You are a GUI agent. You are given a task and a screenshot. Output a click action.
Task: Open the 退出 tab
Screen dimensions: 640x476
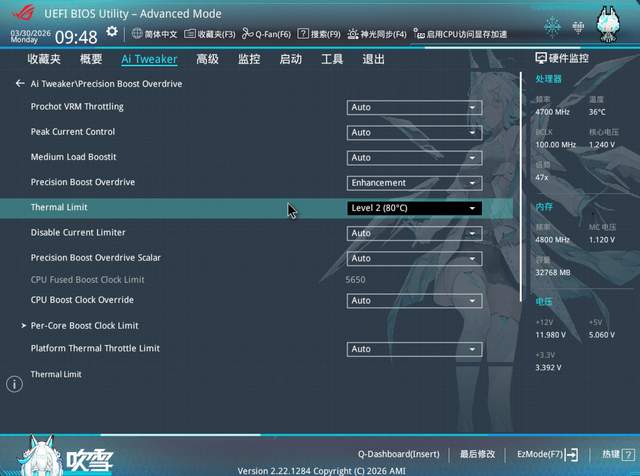(373, 59)
